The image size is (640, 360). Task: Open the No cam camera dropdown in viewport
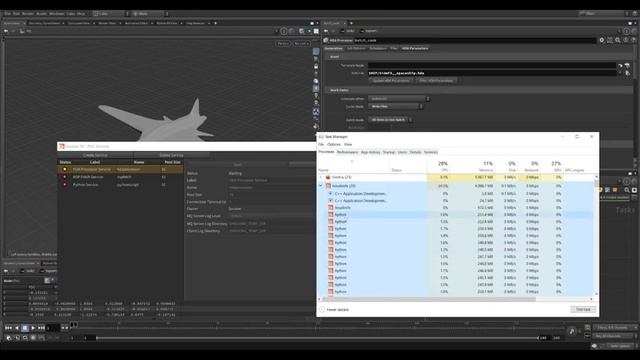[301, 44]
